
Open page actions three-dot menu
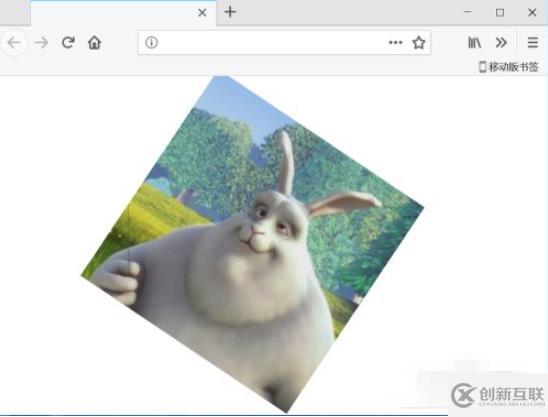click(395, 43)
